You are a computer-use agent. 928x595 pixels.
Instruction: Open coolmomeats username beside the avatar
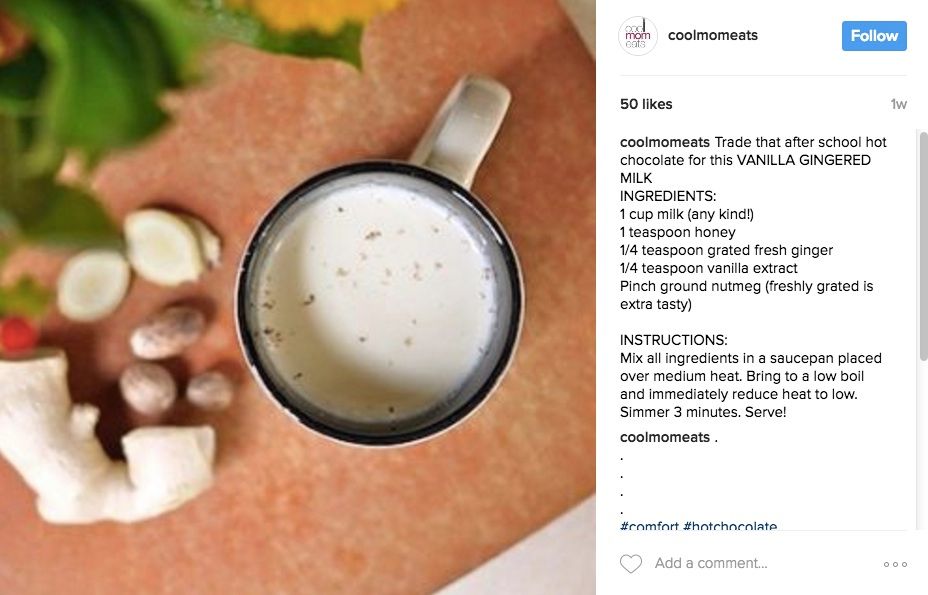click(713, 36)
